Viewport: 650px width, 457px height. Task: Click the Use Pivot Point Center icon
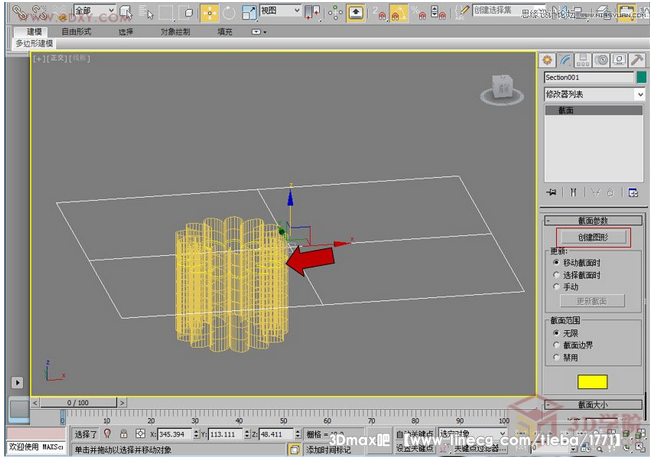tap(312, 13)
